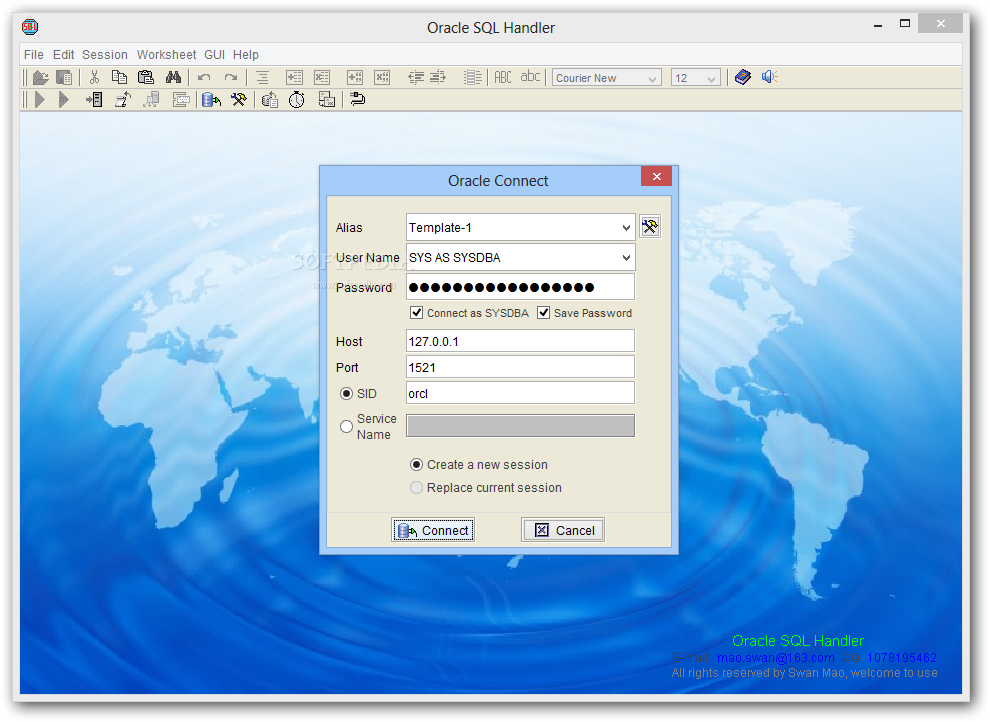Viewport: 990px width, 722px height.
Task: Click the script with arrow toolbar icon
Action: [x=123, y=100]
